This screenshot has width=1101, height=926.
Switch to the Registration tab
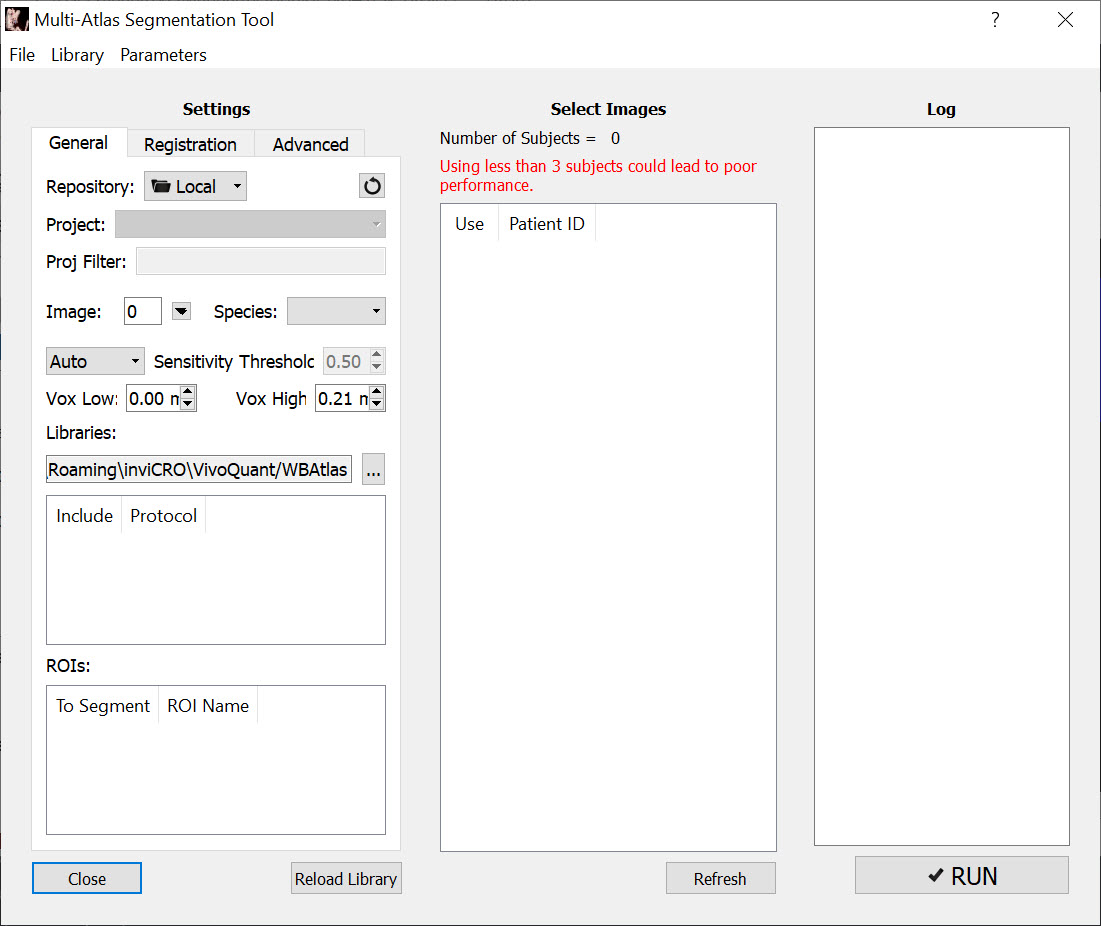[x=190, y=144]
